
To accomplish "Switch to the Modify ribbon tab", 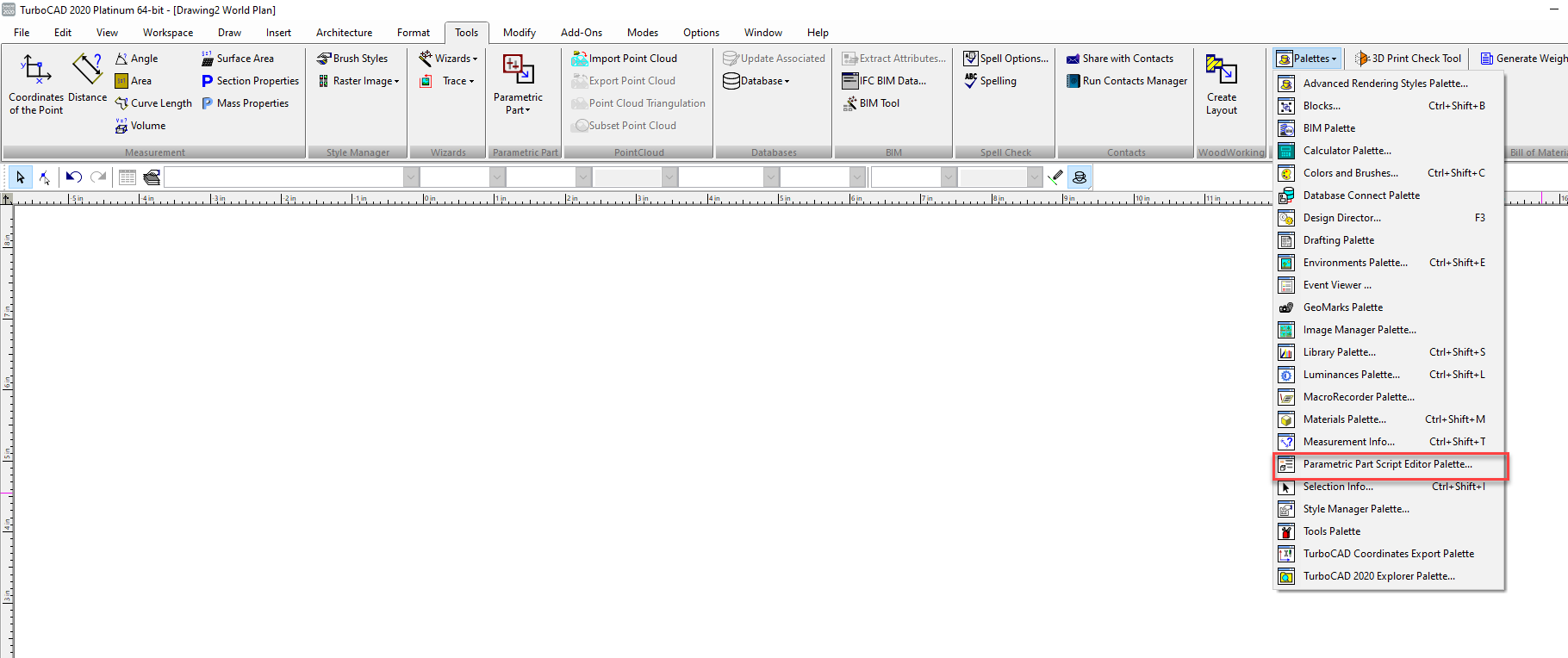I will click(520, 33).
